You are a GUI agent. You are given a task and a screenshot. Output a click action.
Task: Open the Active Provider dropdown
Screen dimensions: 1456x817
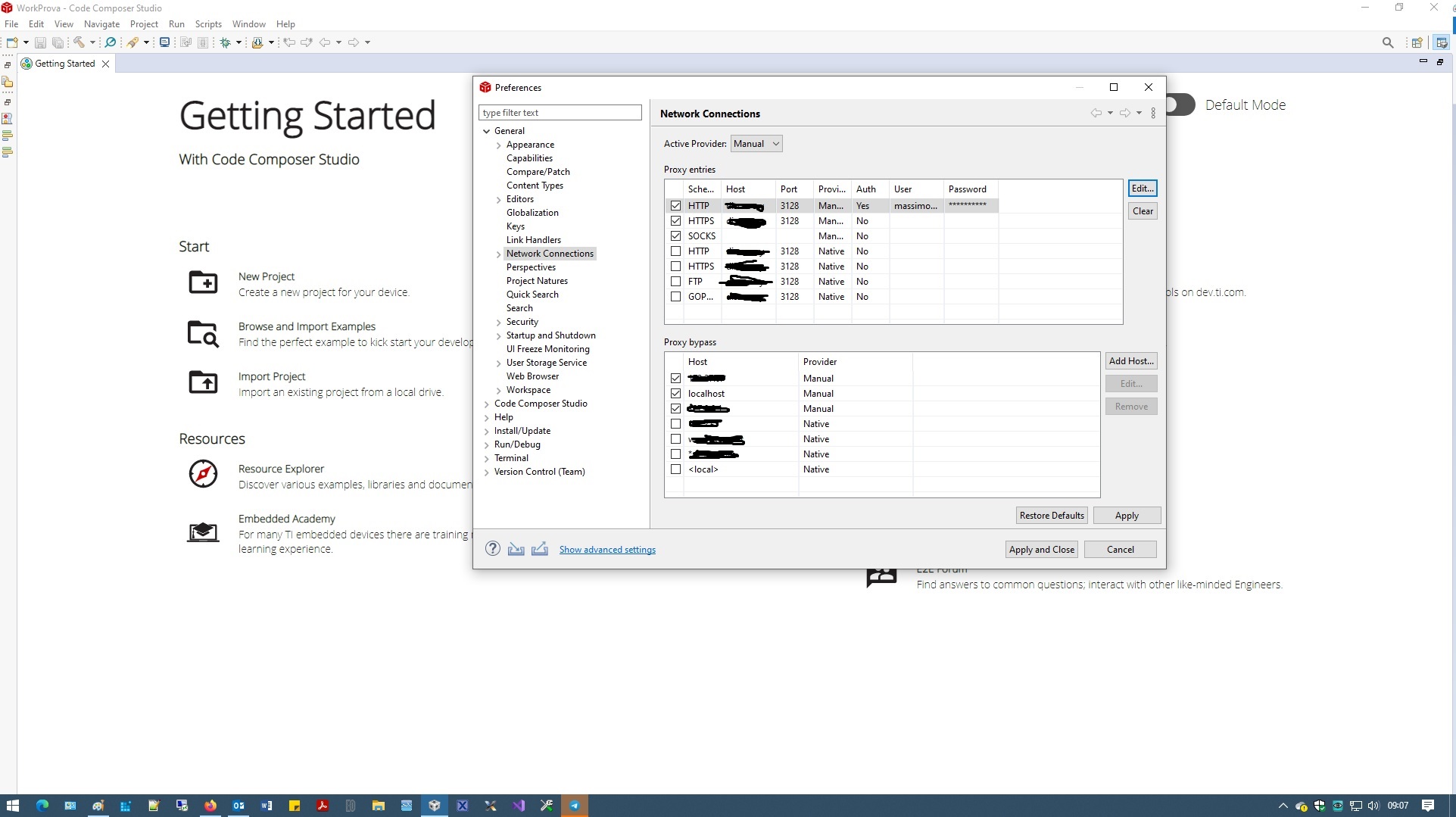756,144
